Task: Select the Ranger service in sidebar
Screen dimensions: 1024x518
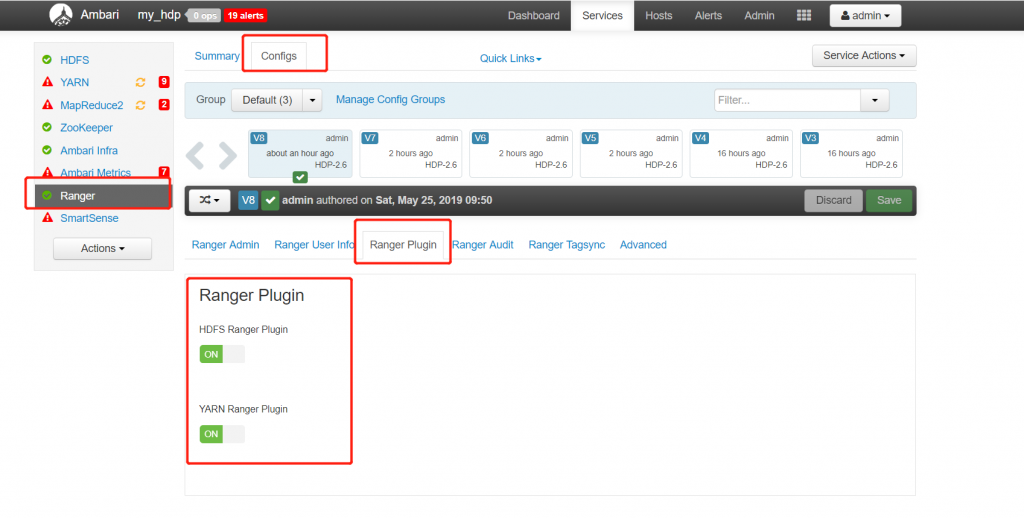Action: point(104,196)
